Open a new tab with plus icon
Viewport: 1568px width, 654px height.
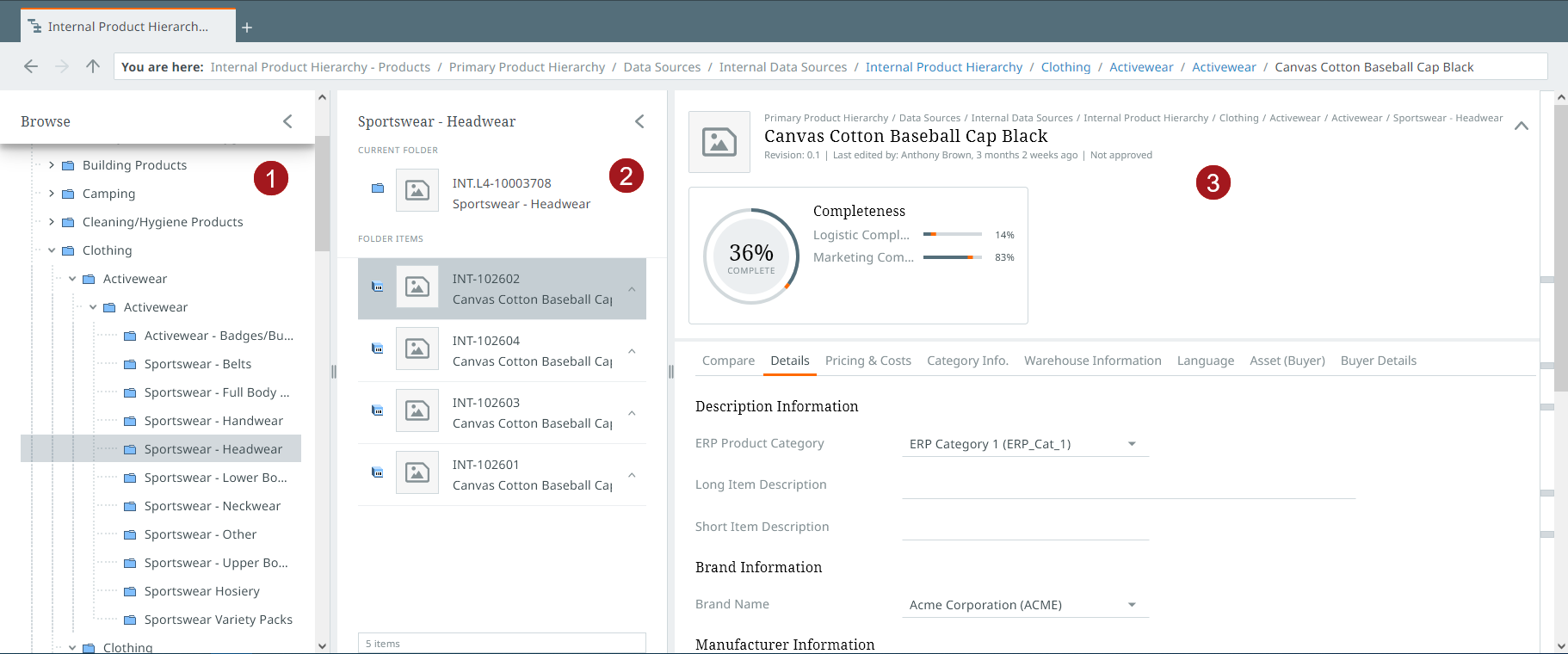click(x=247, y=28)
